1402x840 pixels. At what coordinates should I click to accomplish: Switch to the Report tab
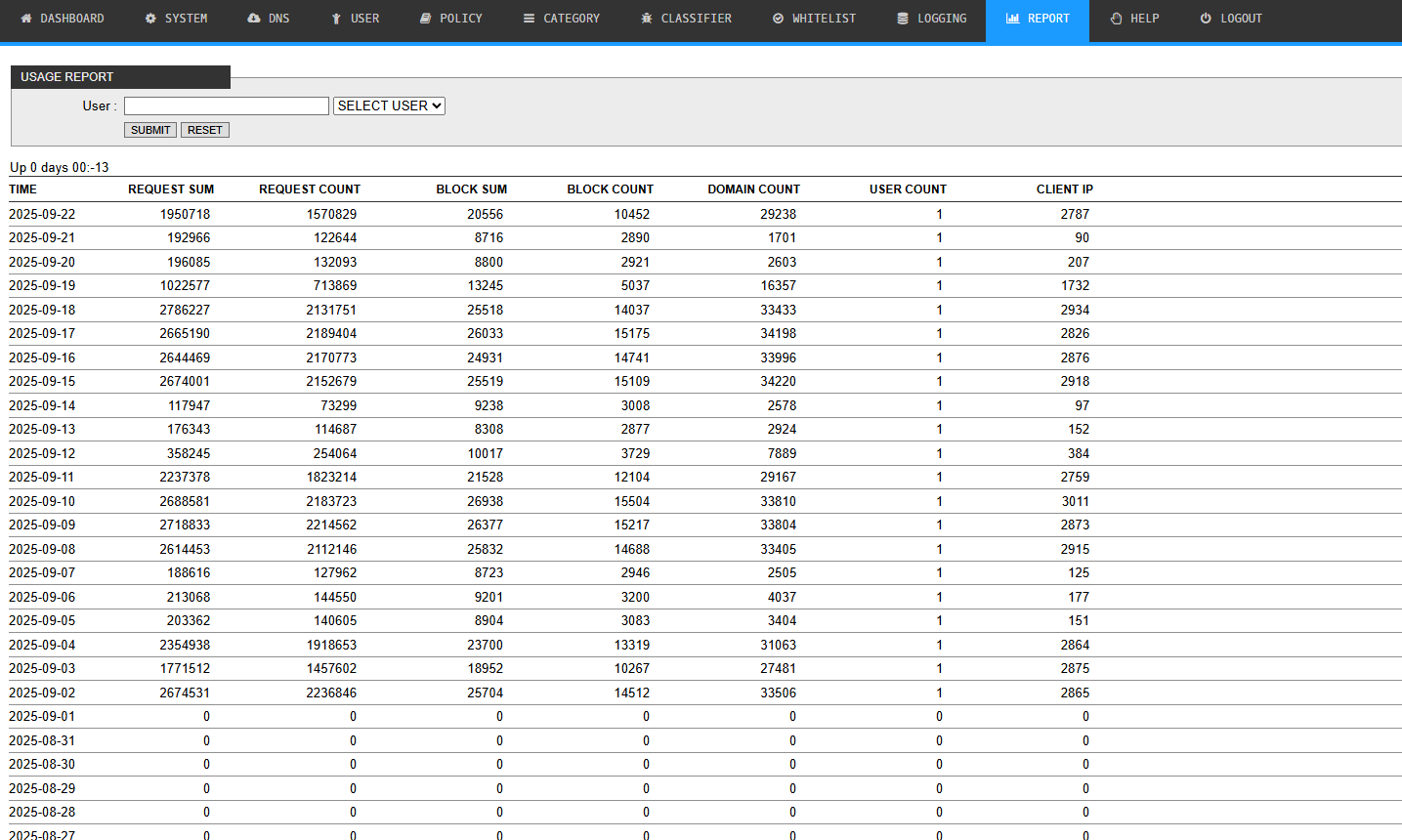pos(1038,19)
